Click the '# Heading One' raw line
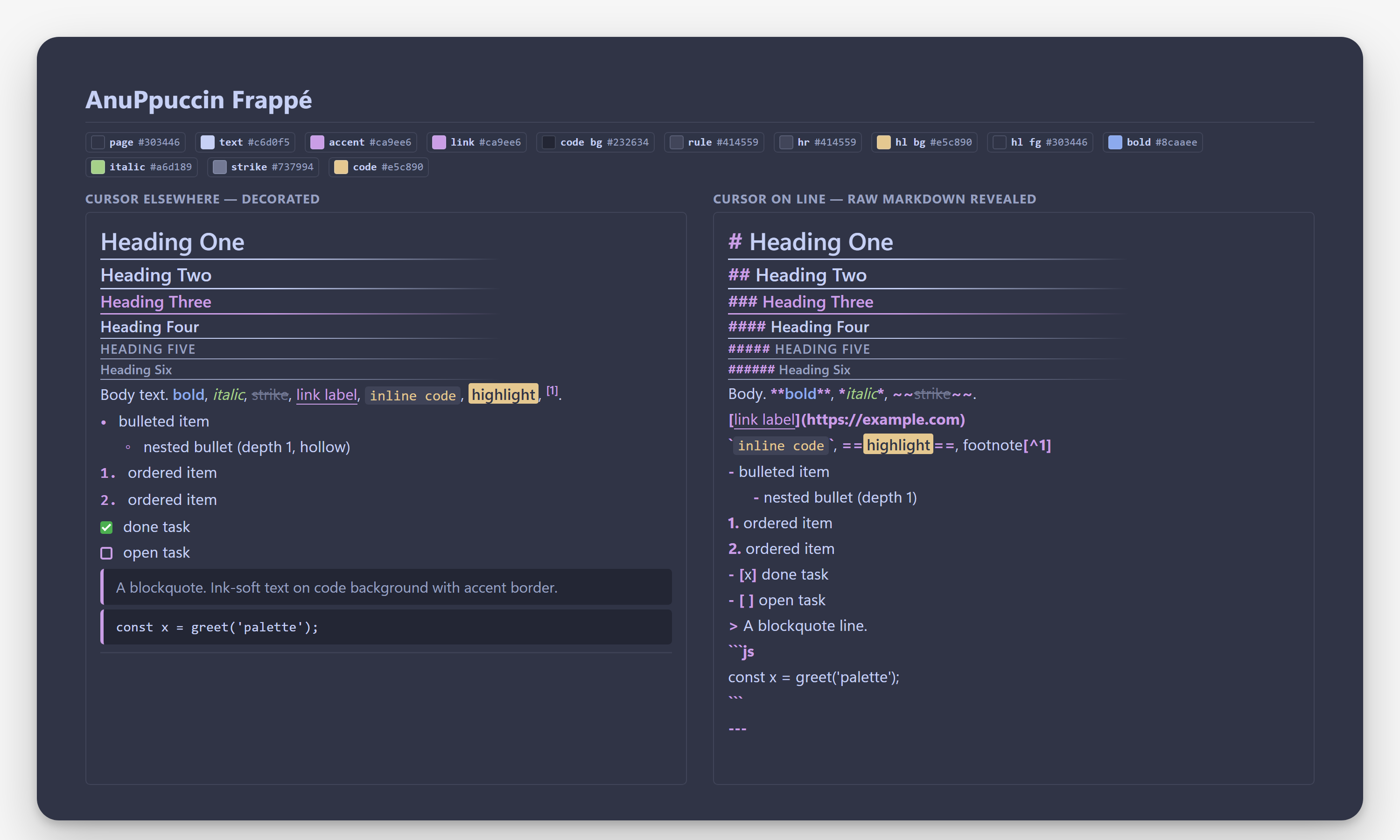The image size is (1400, 840). pos(810,242)
